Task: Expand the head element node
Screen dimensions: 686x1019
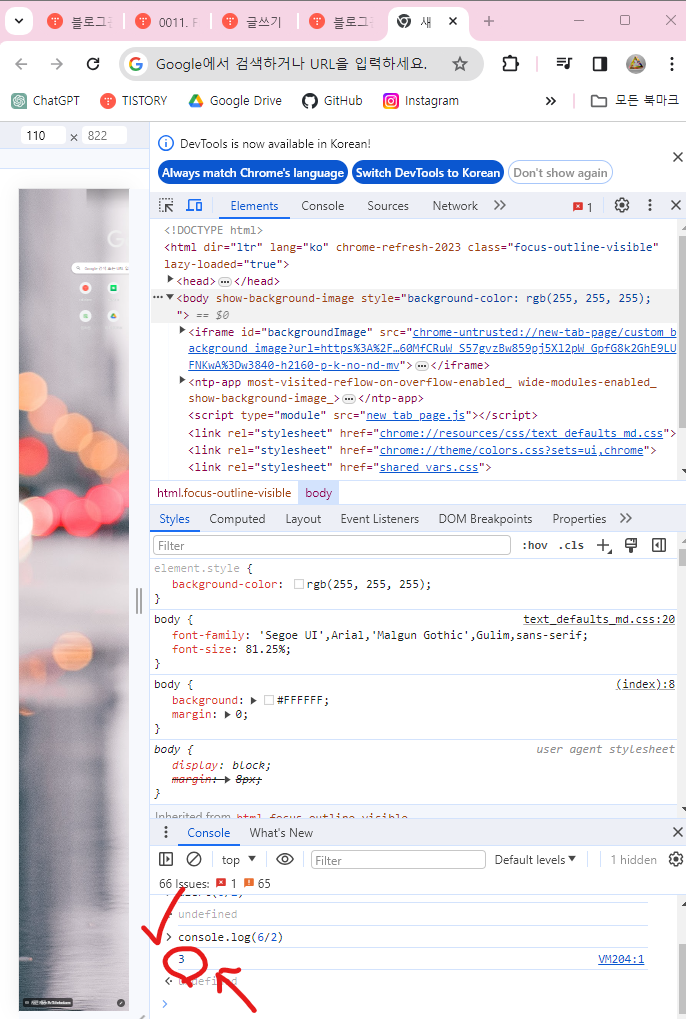Action: (170, 280)
